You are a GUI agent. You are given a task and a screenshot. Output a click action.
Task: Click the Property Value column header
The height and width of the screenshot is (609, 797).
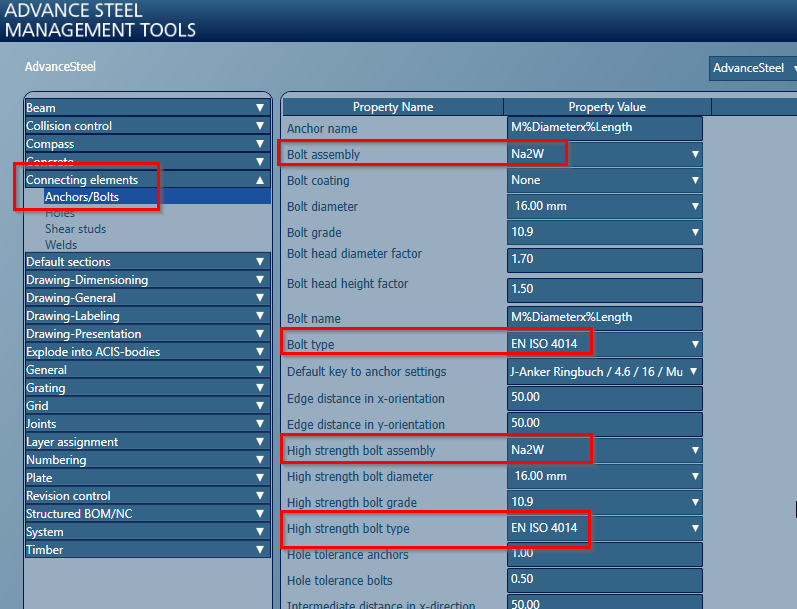tap(607, 107)
